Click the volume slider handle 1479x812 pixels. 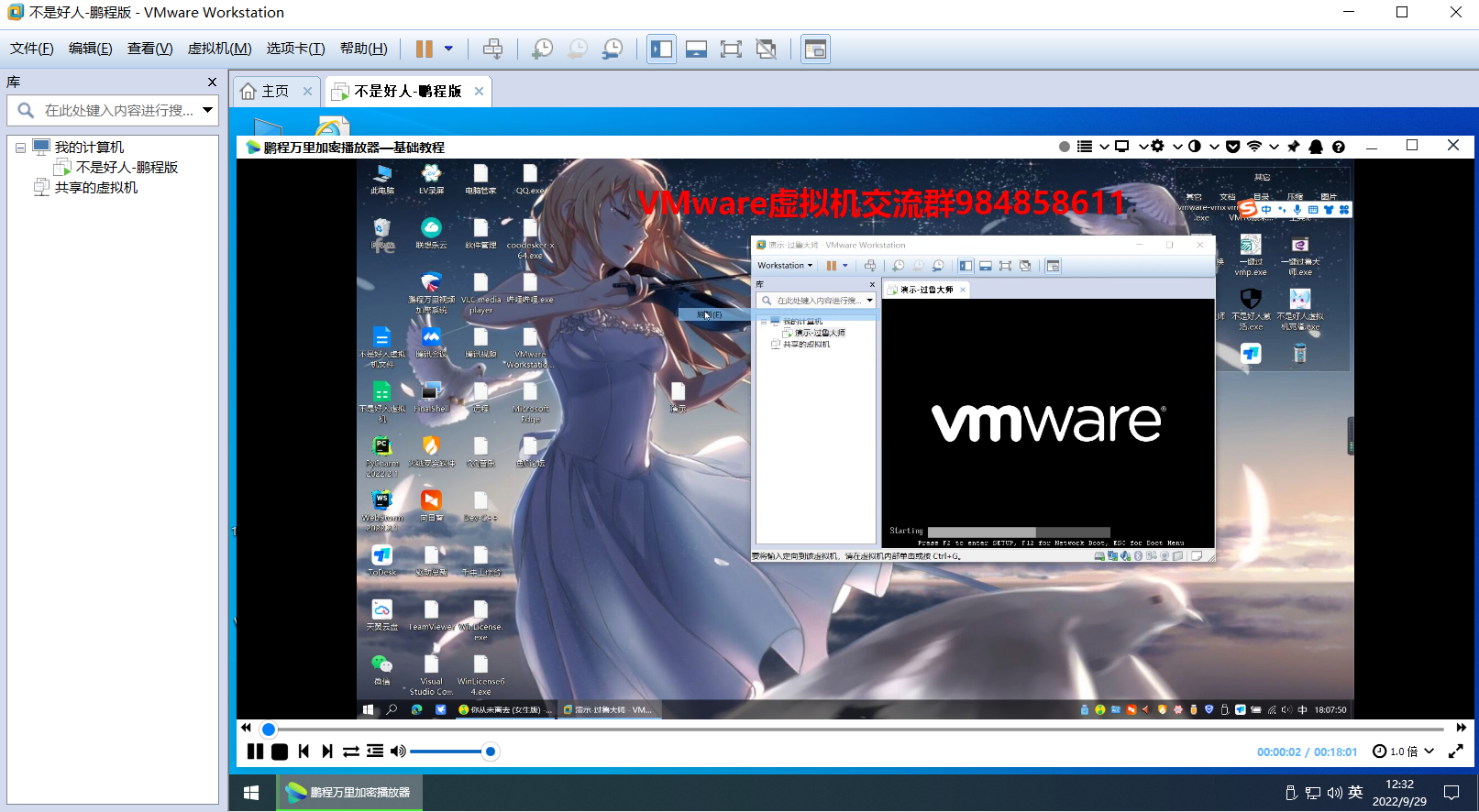point(491,752)
